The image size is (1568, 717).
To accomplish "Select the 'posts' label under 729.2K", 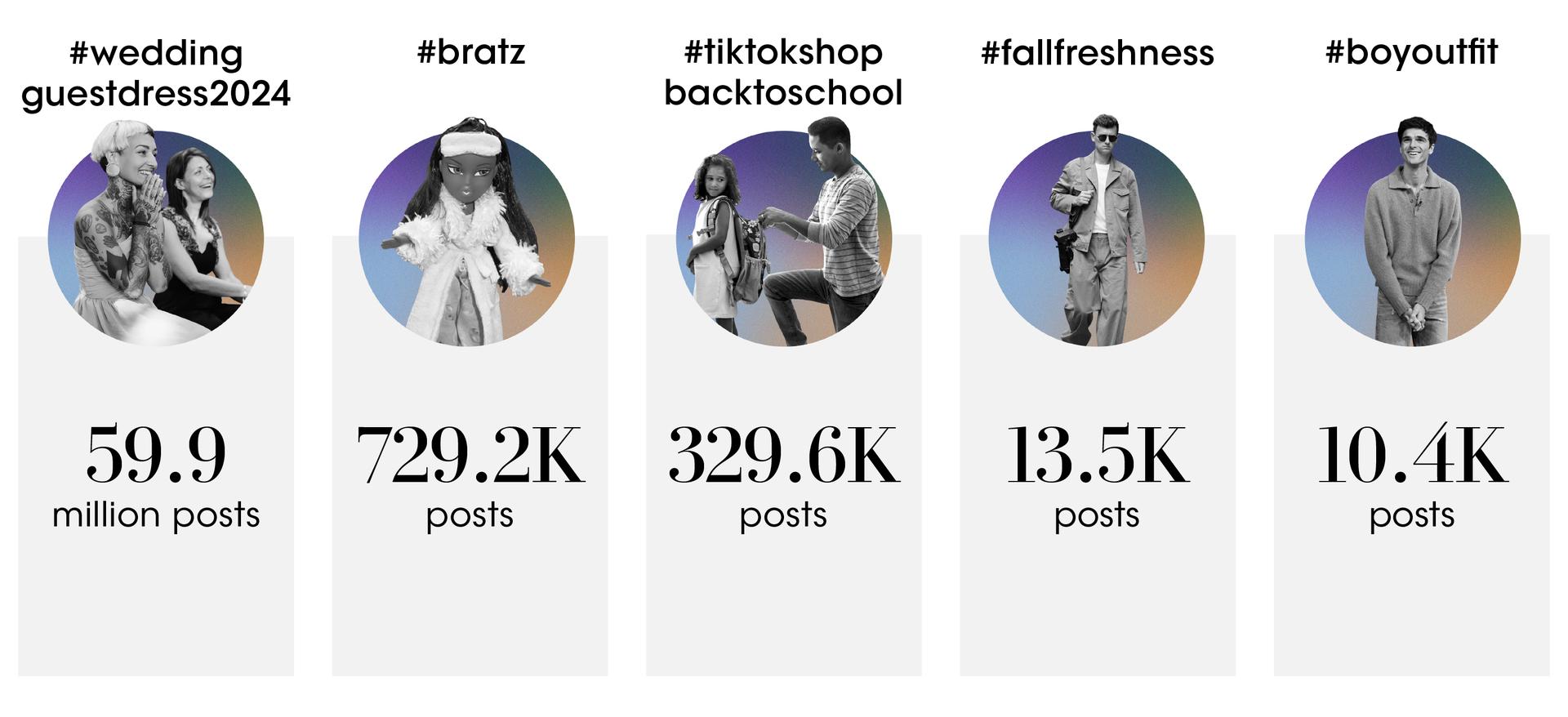I will click(470, 517).
